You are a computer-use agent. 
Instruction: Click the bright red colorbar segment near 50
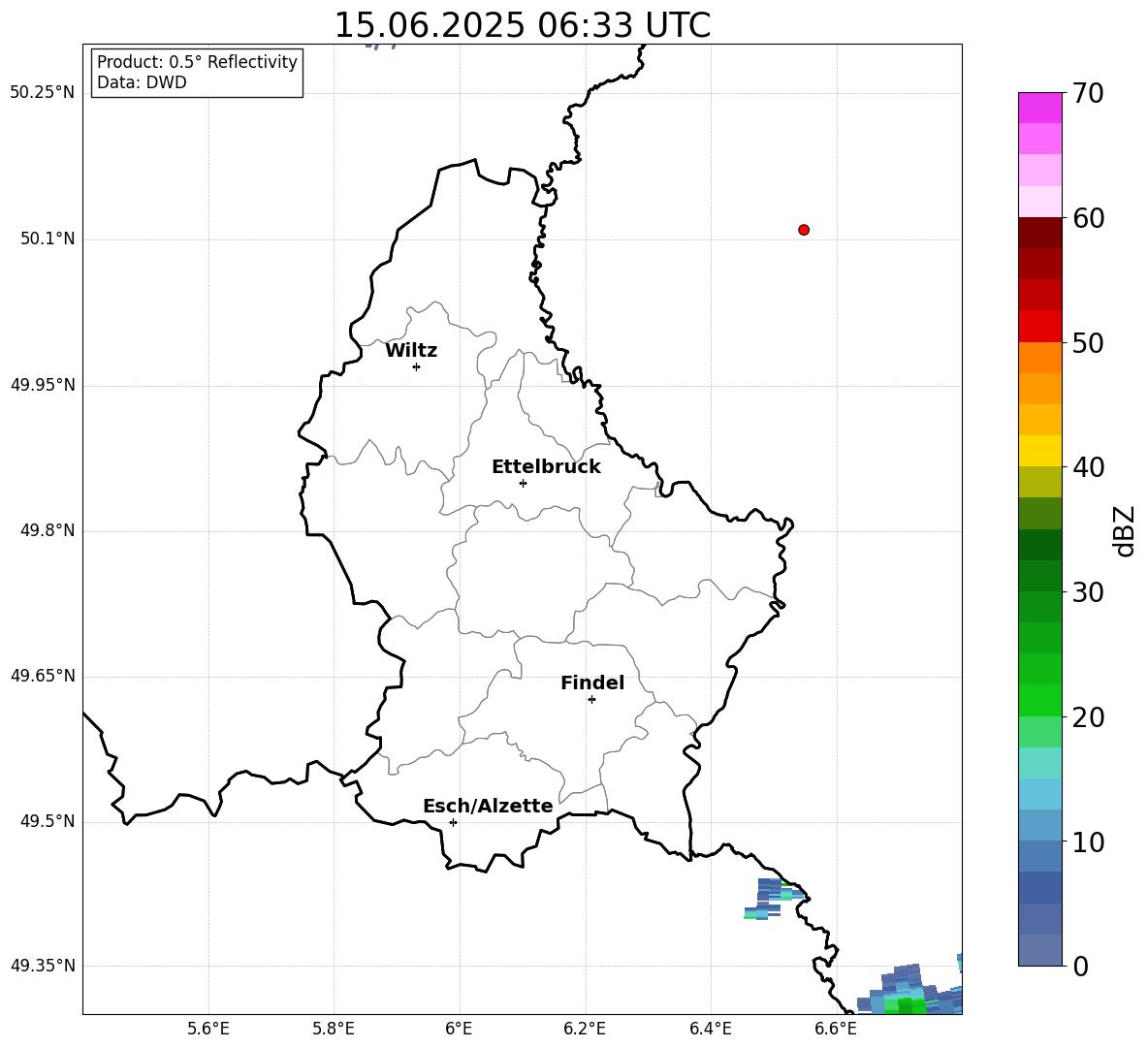pos(1039,327)
